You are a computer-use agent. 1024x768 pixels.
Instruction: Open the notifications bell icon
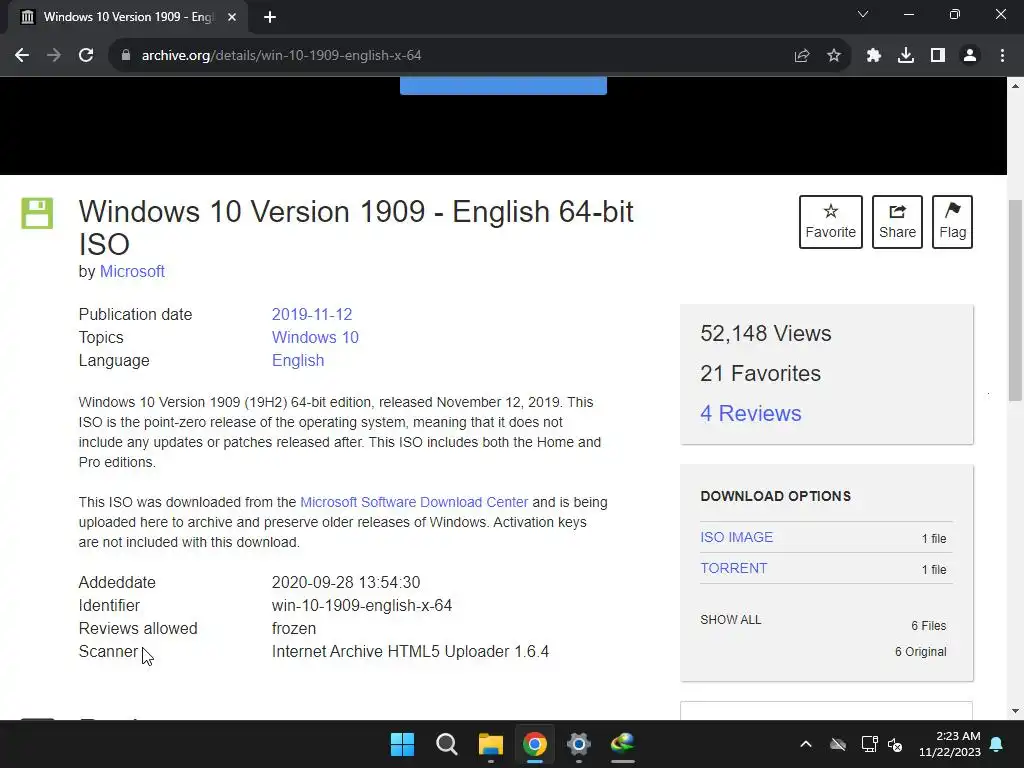coord(997,744)
